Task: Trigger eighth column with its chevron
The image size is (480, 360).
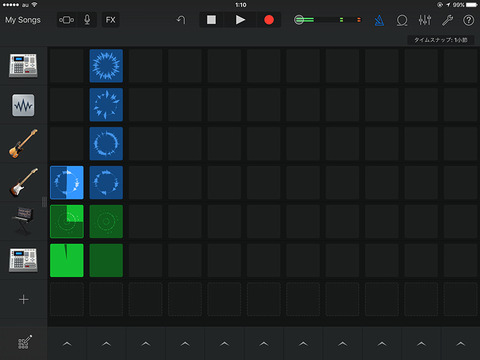Action: (342, 344)
